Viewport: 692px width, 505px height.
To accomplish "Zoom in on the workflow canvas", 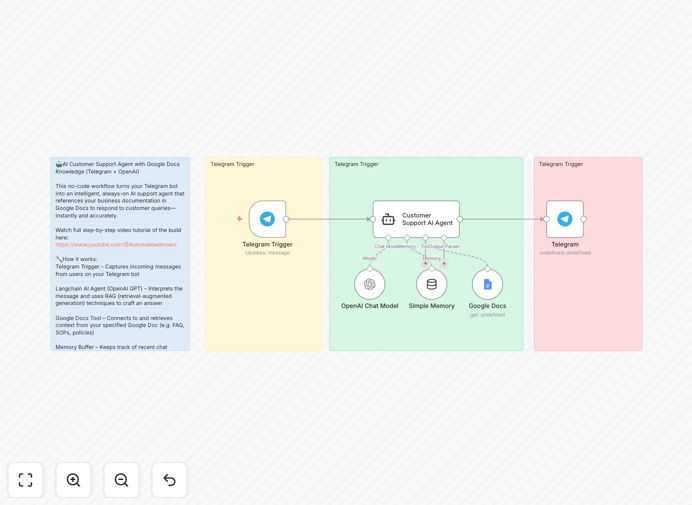I will coord(73,480).
